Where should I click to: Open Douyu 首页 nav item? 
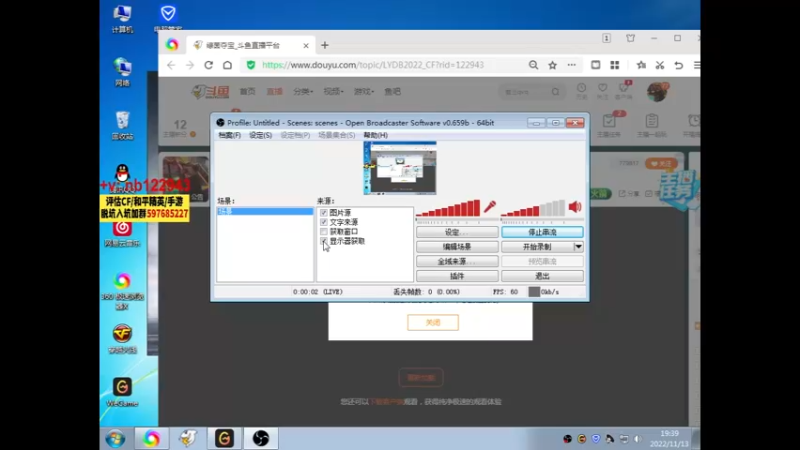pyautogui.click(x=247, y=92)
